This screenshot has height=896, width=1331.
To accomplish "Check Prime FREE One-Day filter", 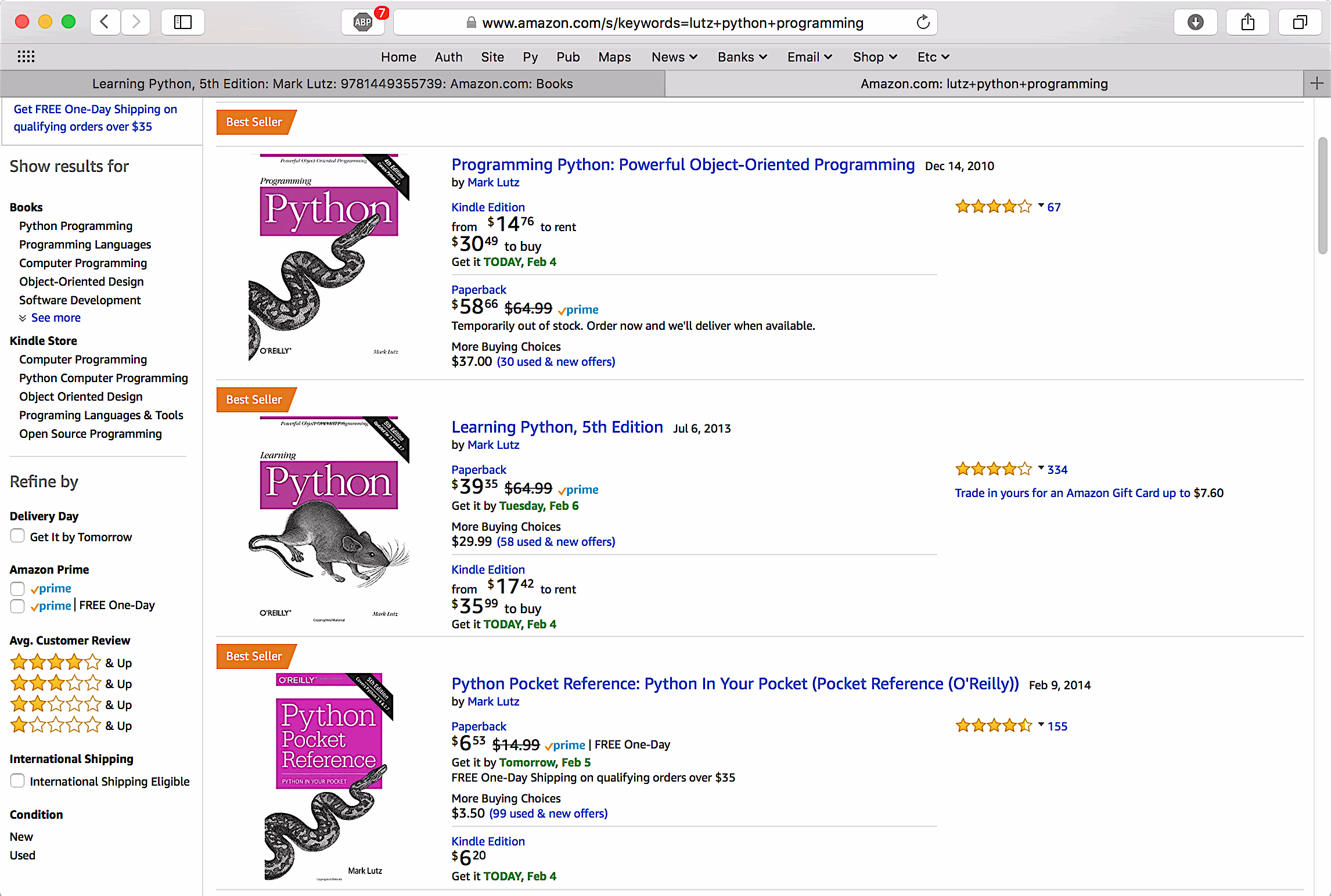I will coord(17,606).
